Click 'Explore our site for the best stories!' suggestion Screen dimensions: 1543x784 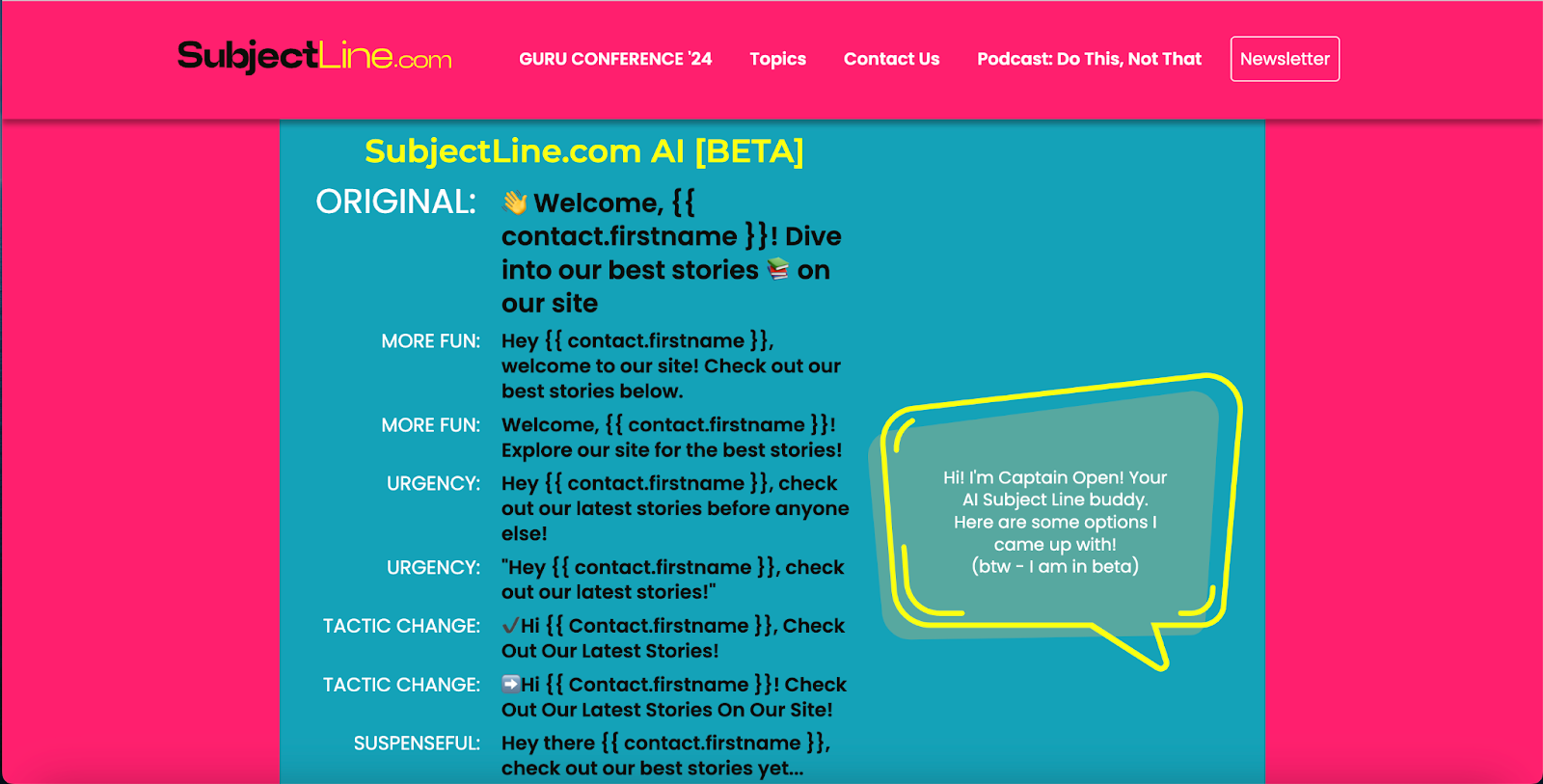672,437
